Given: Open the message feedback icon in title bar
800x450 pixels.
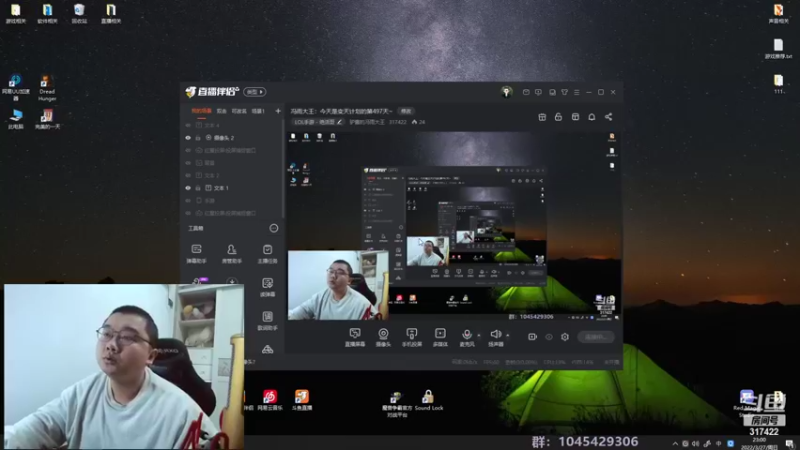Looking at the screenshot, I should coord(538,92).
